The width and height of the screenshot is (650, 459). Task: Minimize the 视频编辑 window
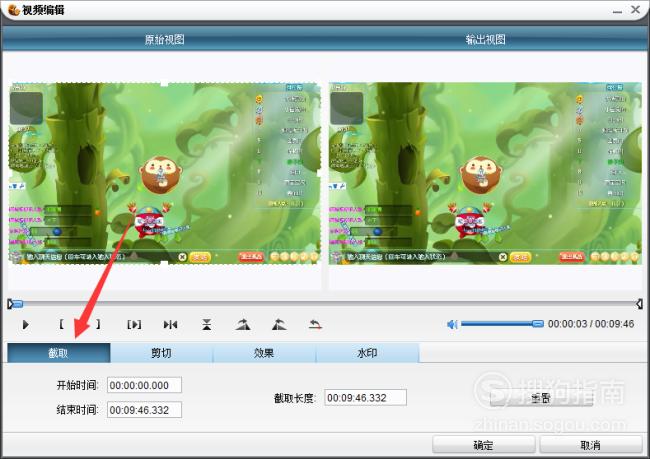pyautogui.click(x=617, y=10)
